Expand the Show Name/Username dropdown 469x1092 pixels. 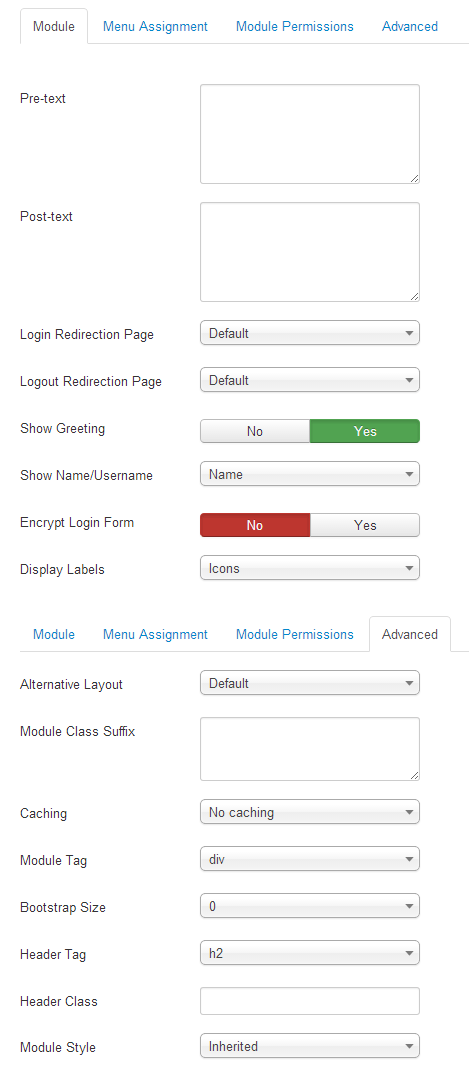click(310, 474)
